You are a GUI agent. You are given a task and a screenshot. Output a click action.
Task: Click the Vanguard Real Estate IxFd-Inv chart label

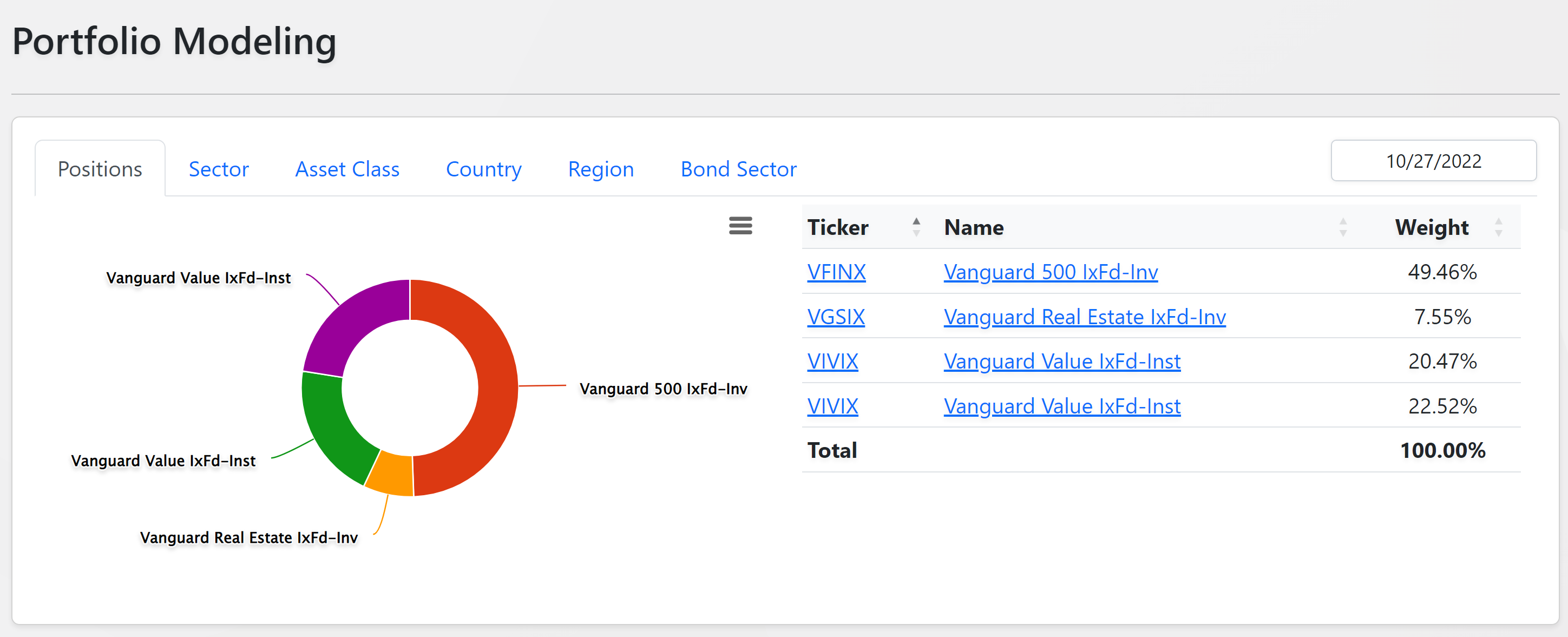click(x=249, y=538)
